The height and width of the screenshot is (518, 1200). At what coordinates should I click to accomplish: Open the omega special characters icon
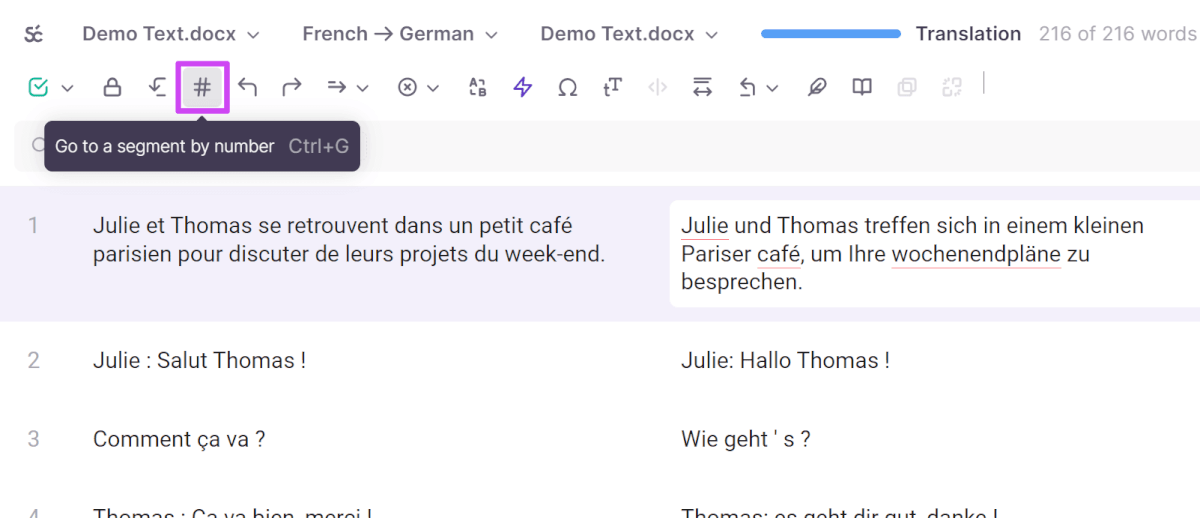tap(567, 88)
